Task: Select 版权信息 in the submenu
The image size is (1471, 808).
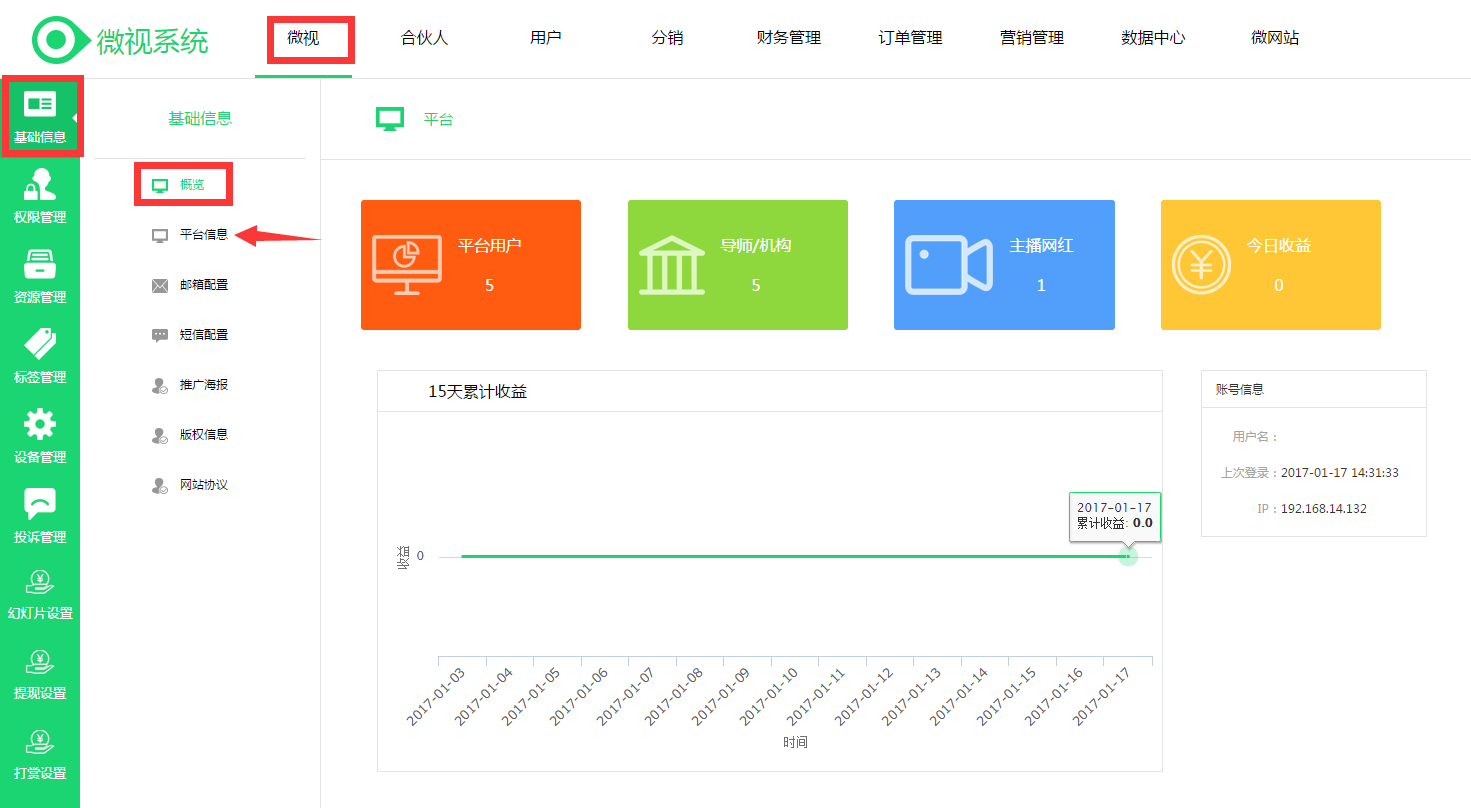Action: click(204, 435)
